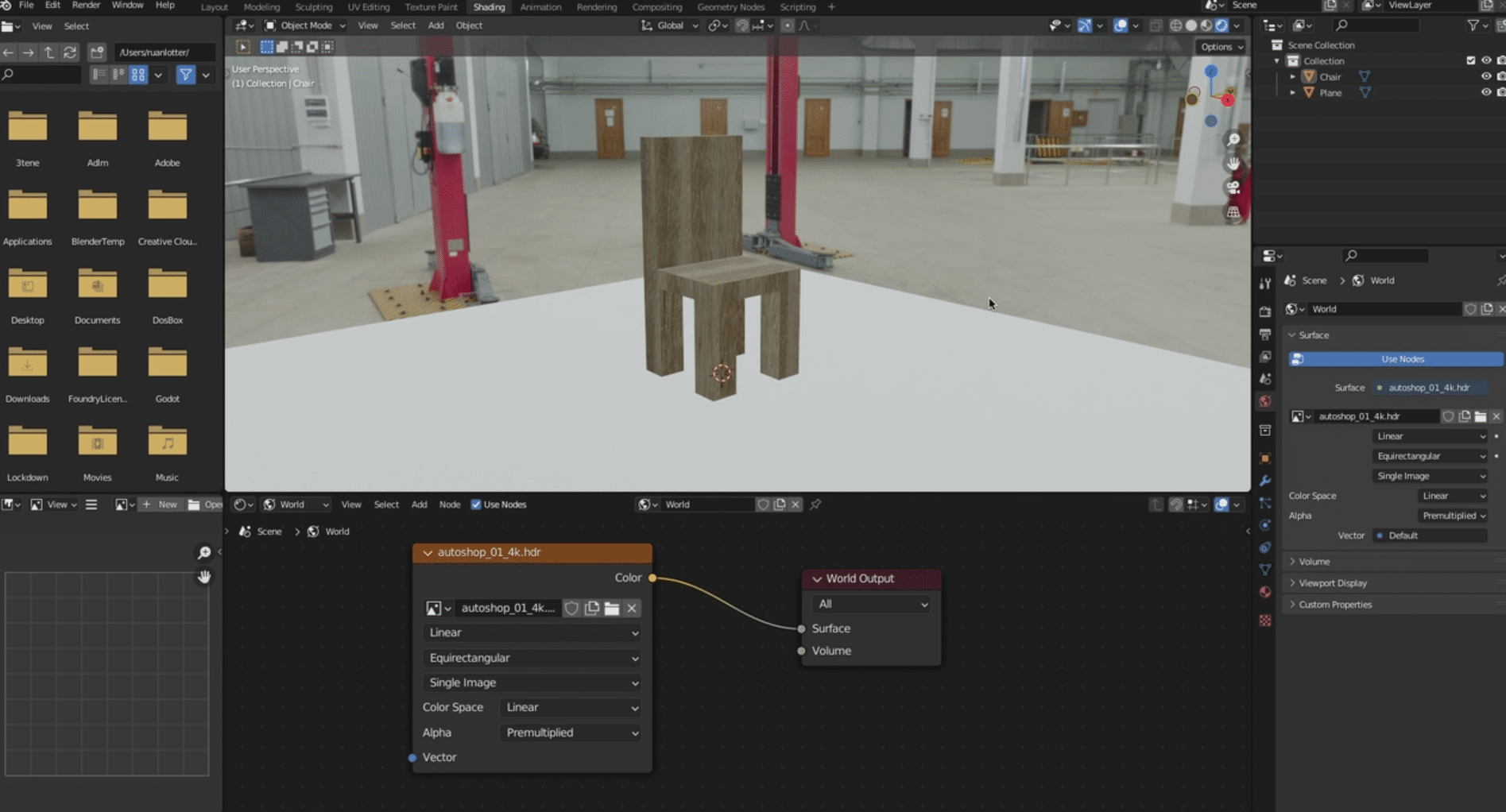
Task: Open the Equirectangular projection dropdown in node
Action: pos(532,658)
